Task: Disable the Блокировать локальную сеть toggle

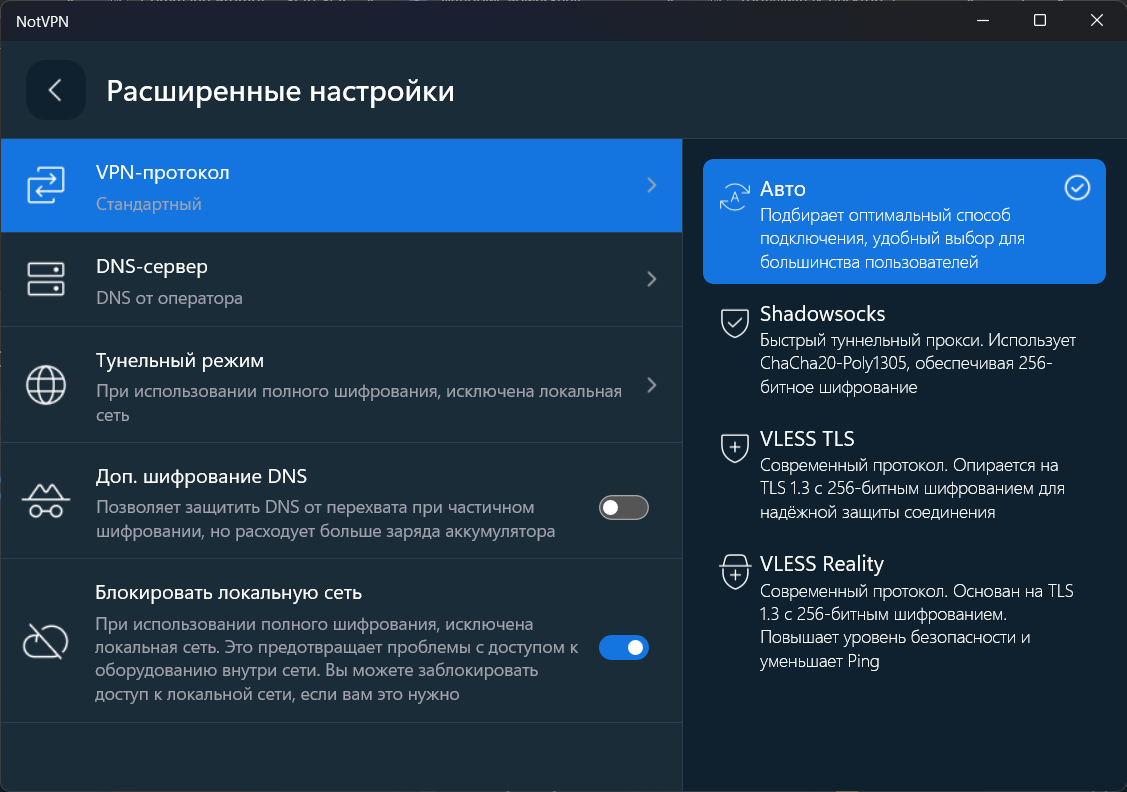Action: point(624,648)
